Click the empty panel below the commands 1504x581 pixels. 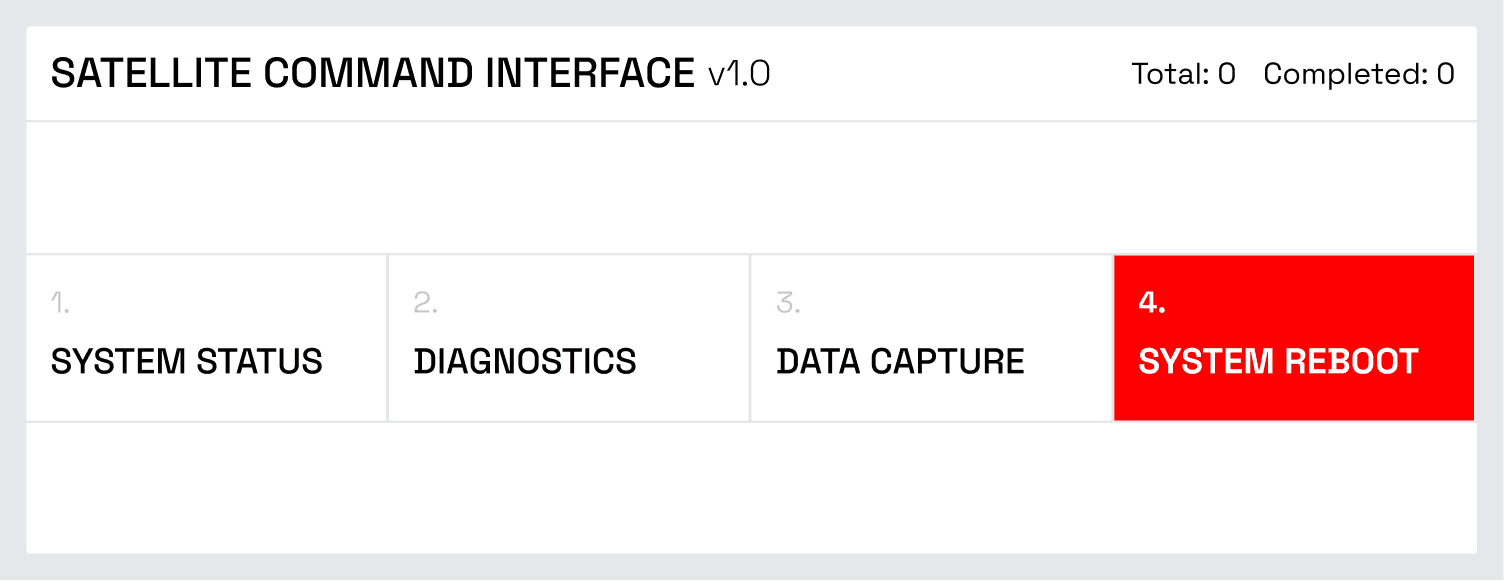[750, 487]
